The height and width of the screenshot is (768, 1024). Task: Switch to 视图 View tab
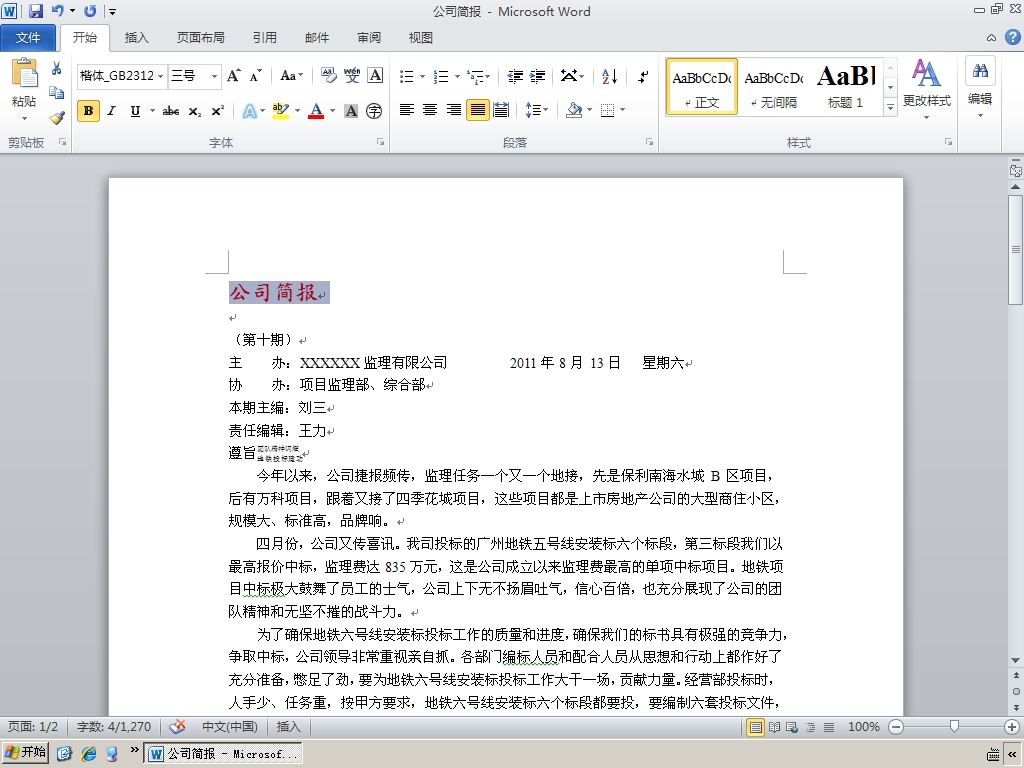[x=421, y=38]
